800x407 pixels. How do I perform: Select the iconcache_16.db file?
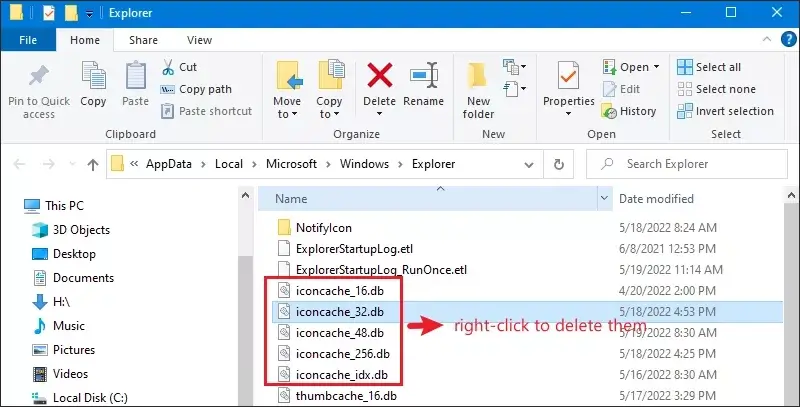(331, 291)
